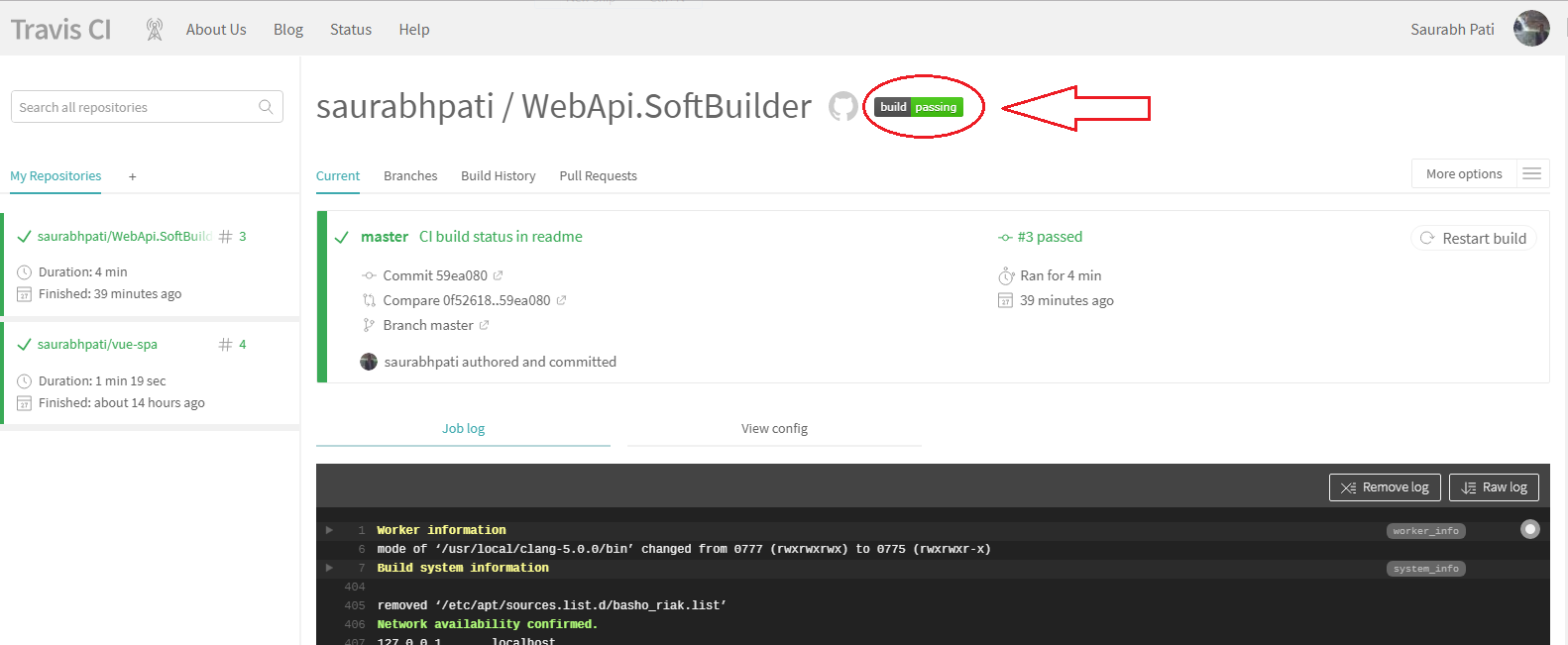Click the GitHub octocat repository icon

(x=842, y=106)
